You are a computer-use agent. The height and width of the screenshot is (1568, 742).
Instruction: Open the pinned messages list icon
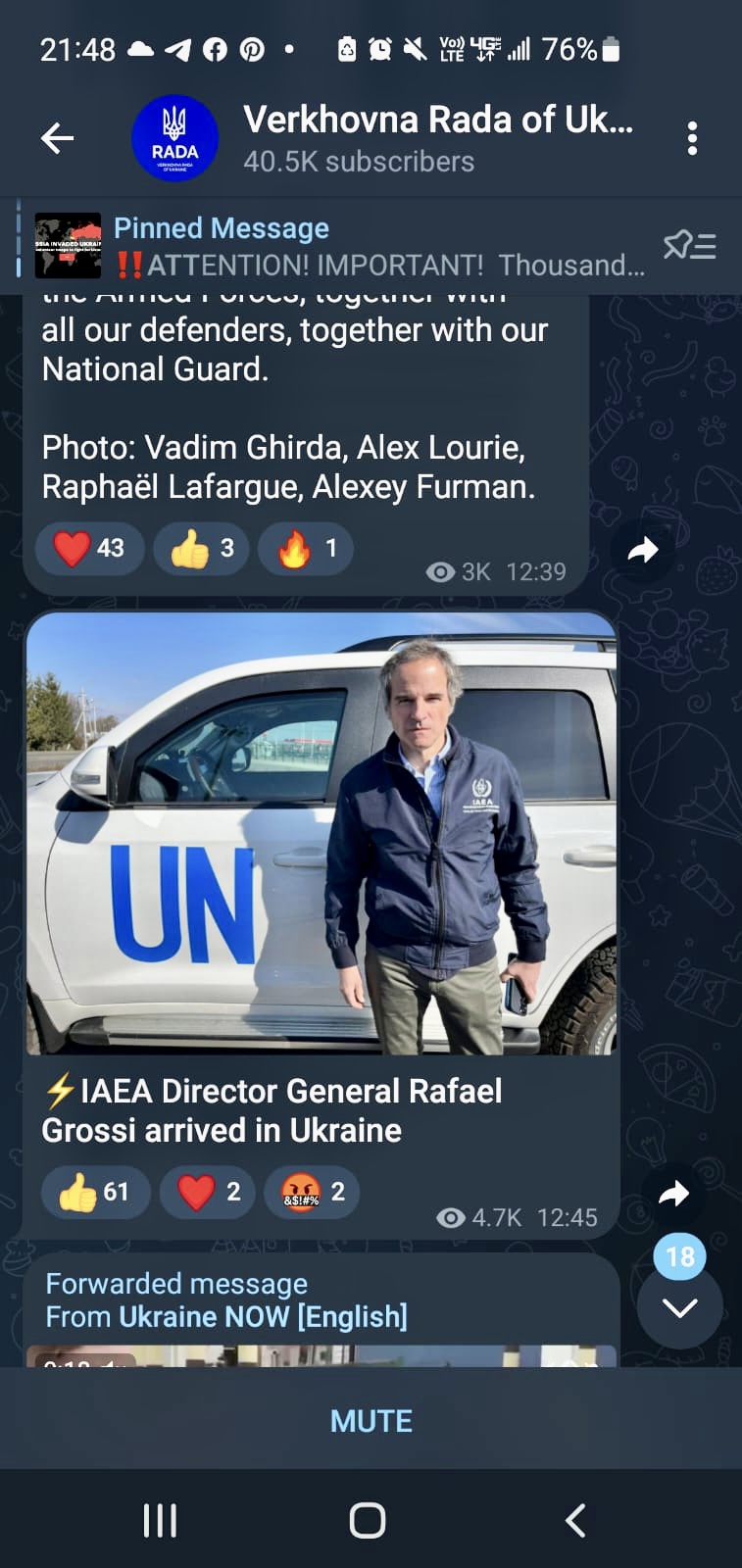tap(689, 245)
